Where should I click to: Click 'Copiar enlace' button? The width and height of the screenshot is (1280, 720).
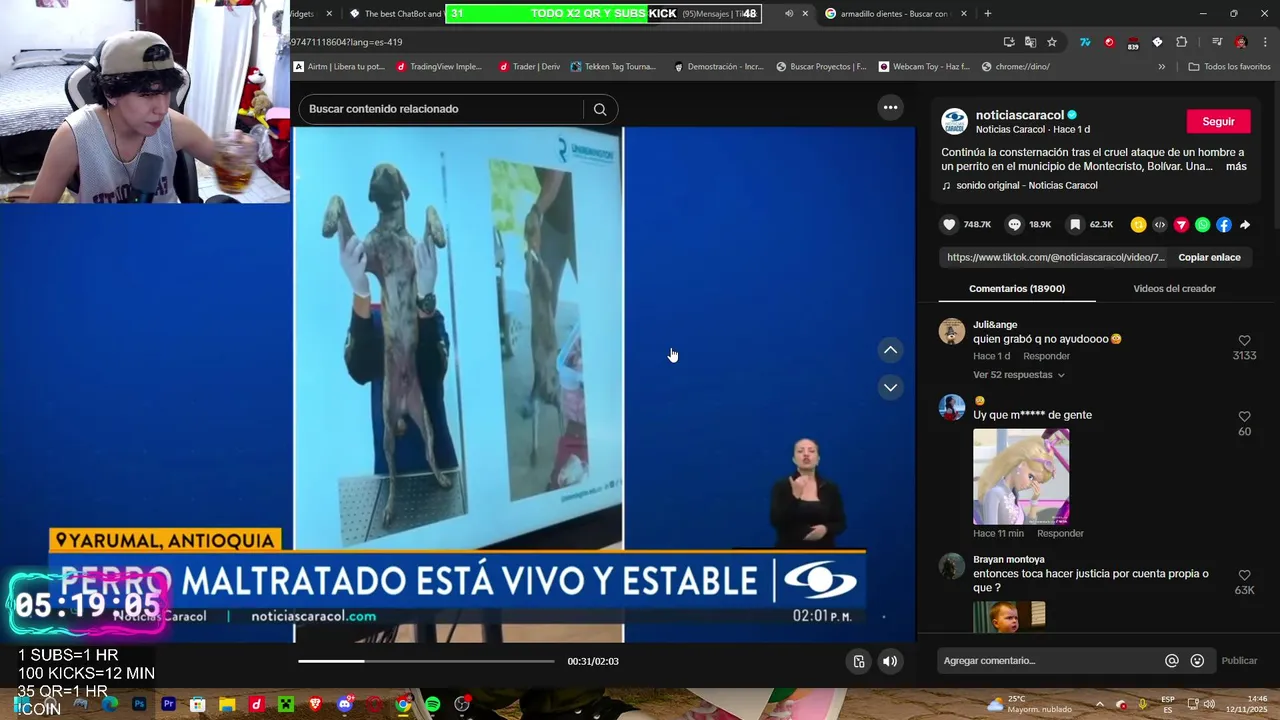pyautogui.click(x=1209, y=257)
